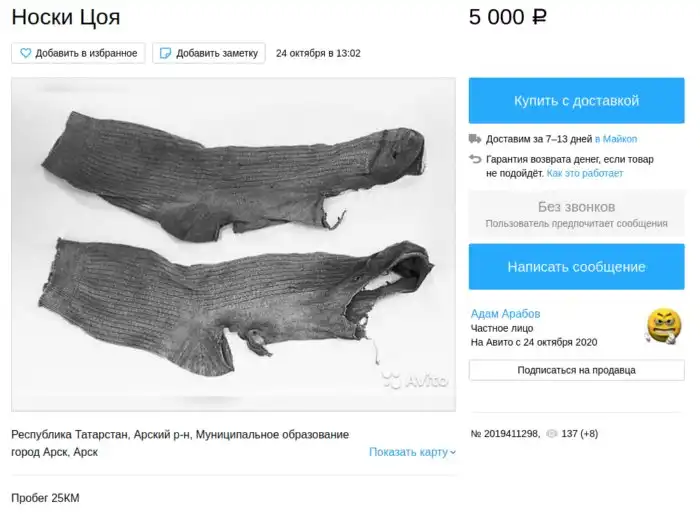Click the Купить с доставкой button
The image size is (700, 518).
576,100
